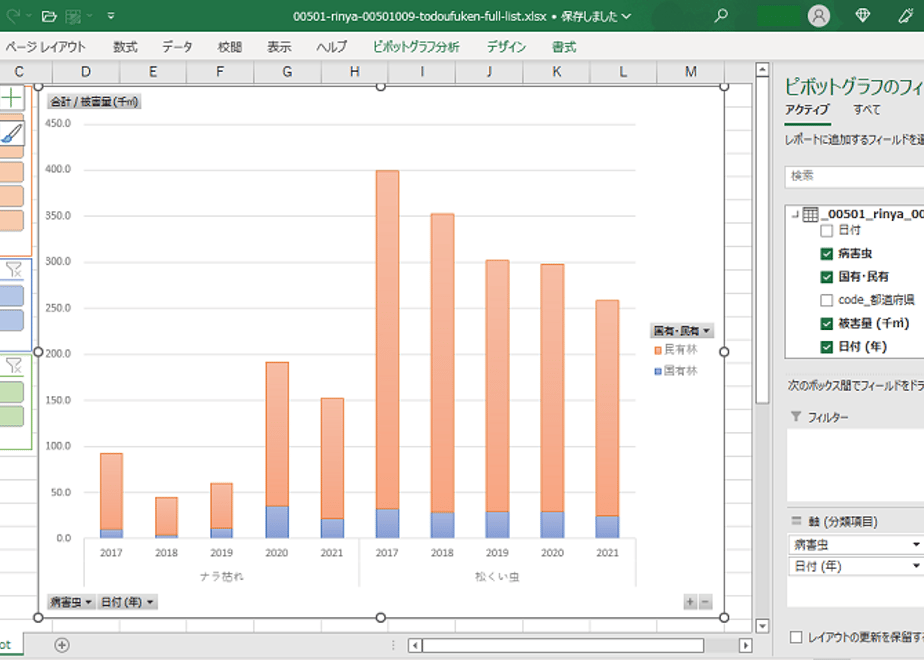The height and width of the screenshot is (660, 924).
Task: Add a new sheet with plus button
Action: [61, 645]
